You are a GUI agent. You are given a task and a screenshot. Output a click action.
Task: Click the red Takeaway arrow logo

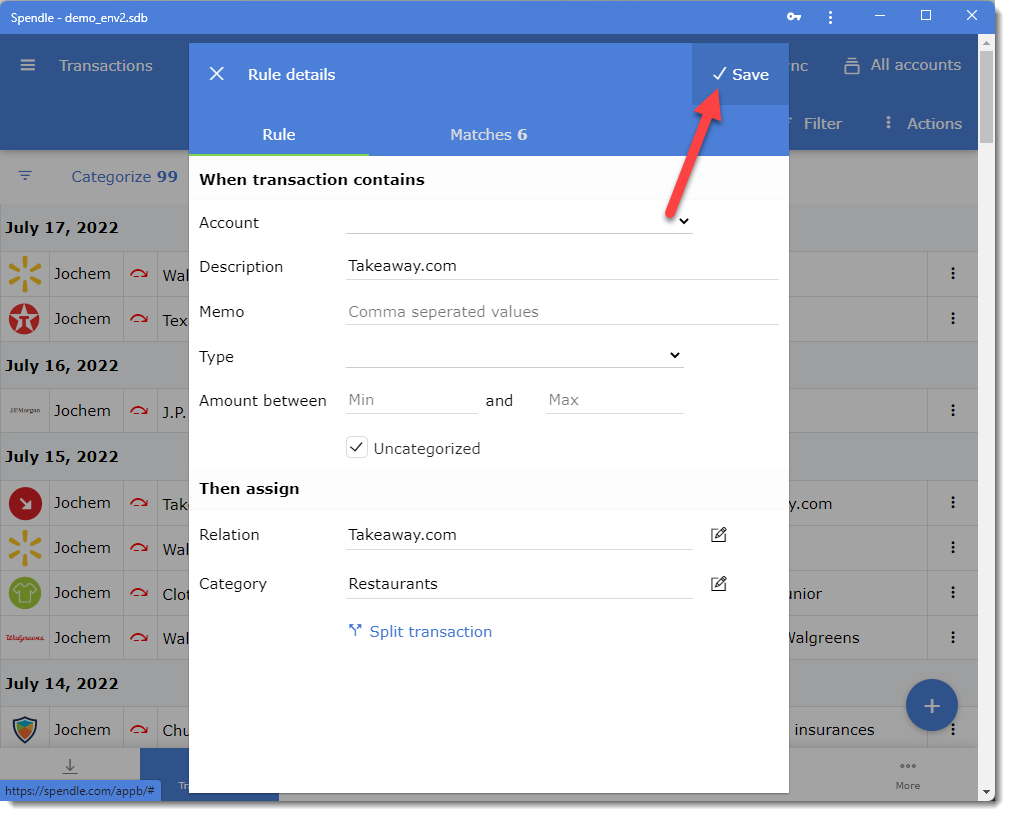(24, 503)
